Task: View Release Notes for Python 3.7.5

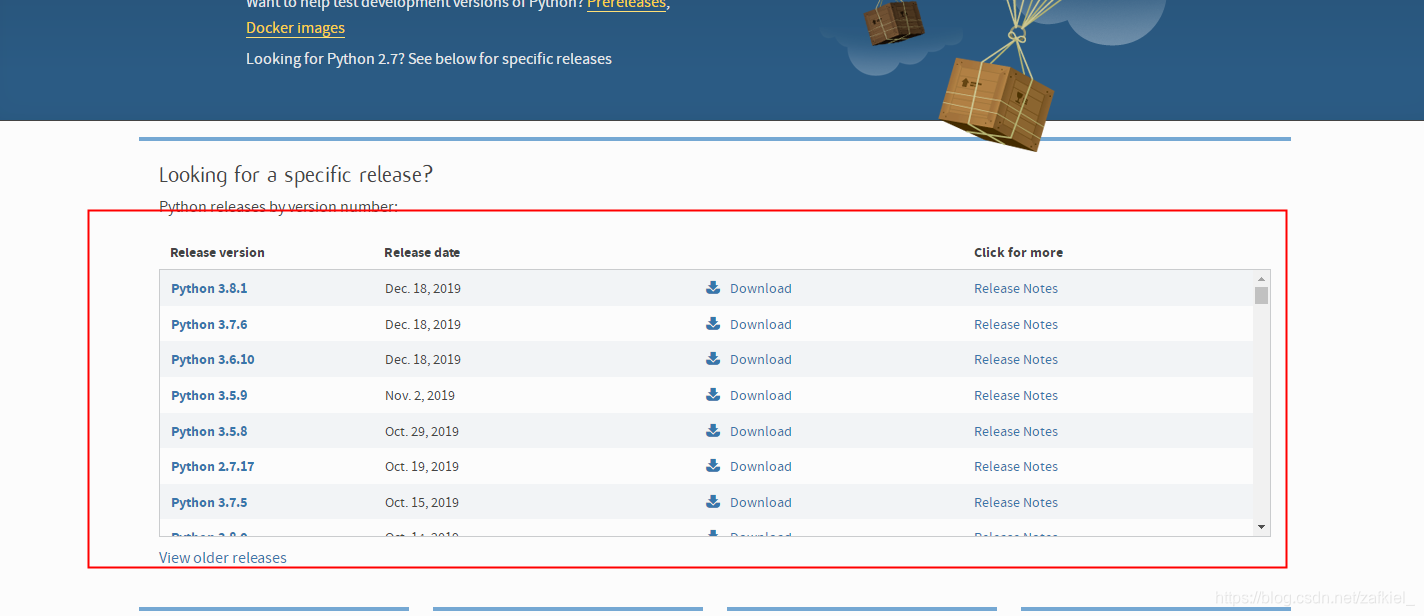Action: [1016, 502]
